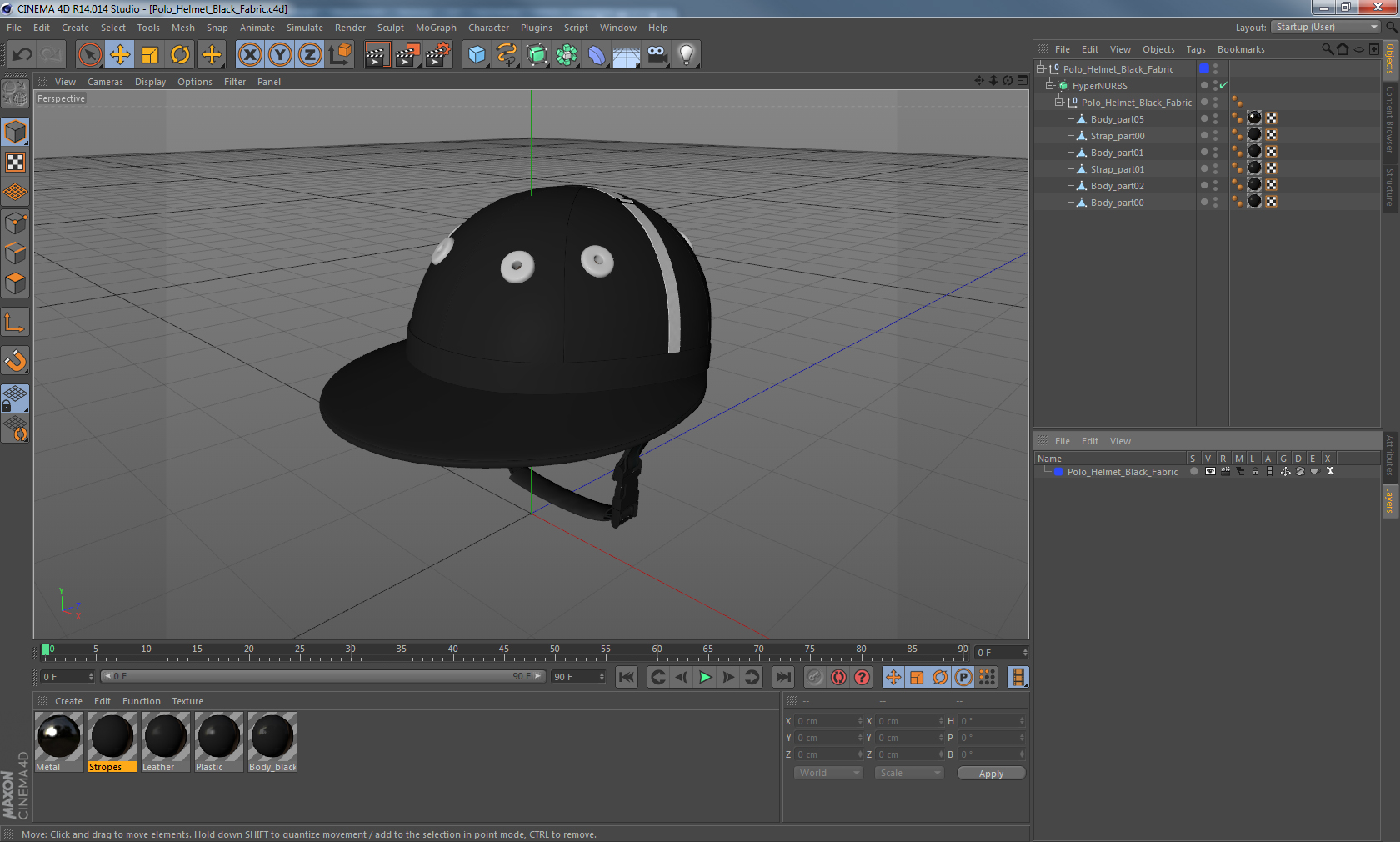
Task: Open the MoGraph menu
Action: (x=436, y=28)
